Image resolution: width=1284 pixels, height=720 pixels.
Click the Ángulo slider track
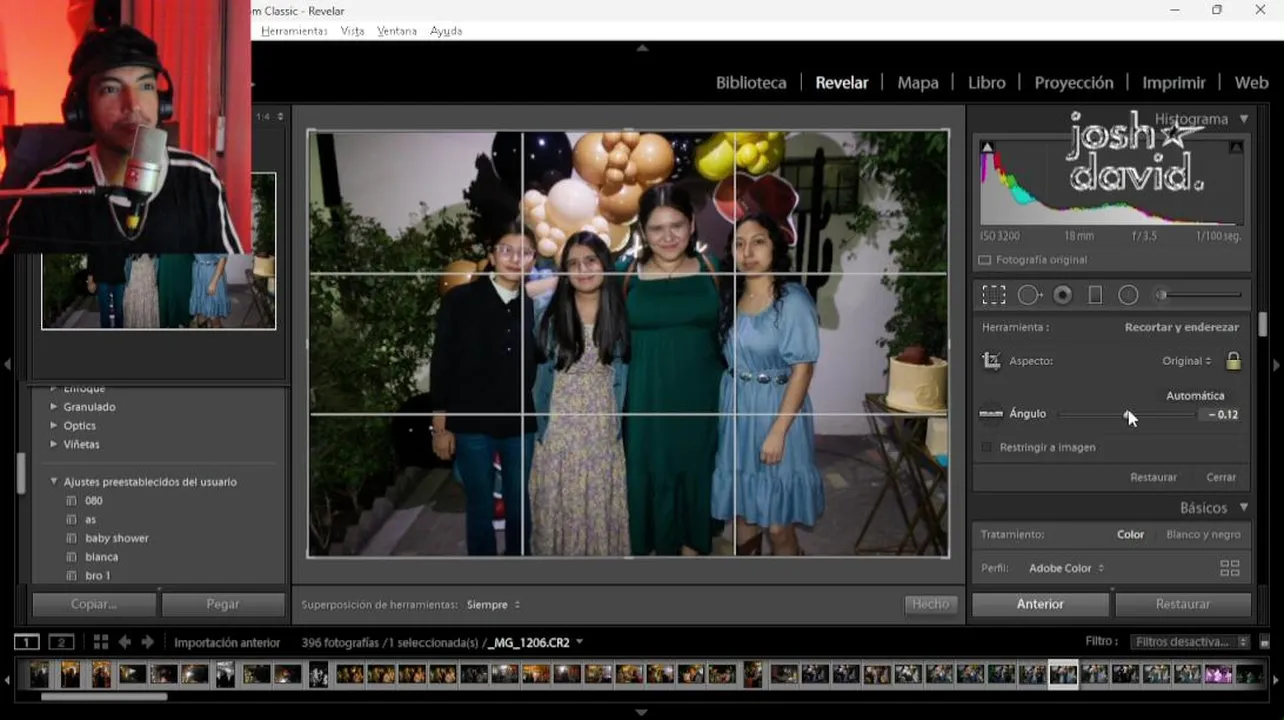tap(1126, 414)
